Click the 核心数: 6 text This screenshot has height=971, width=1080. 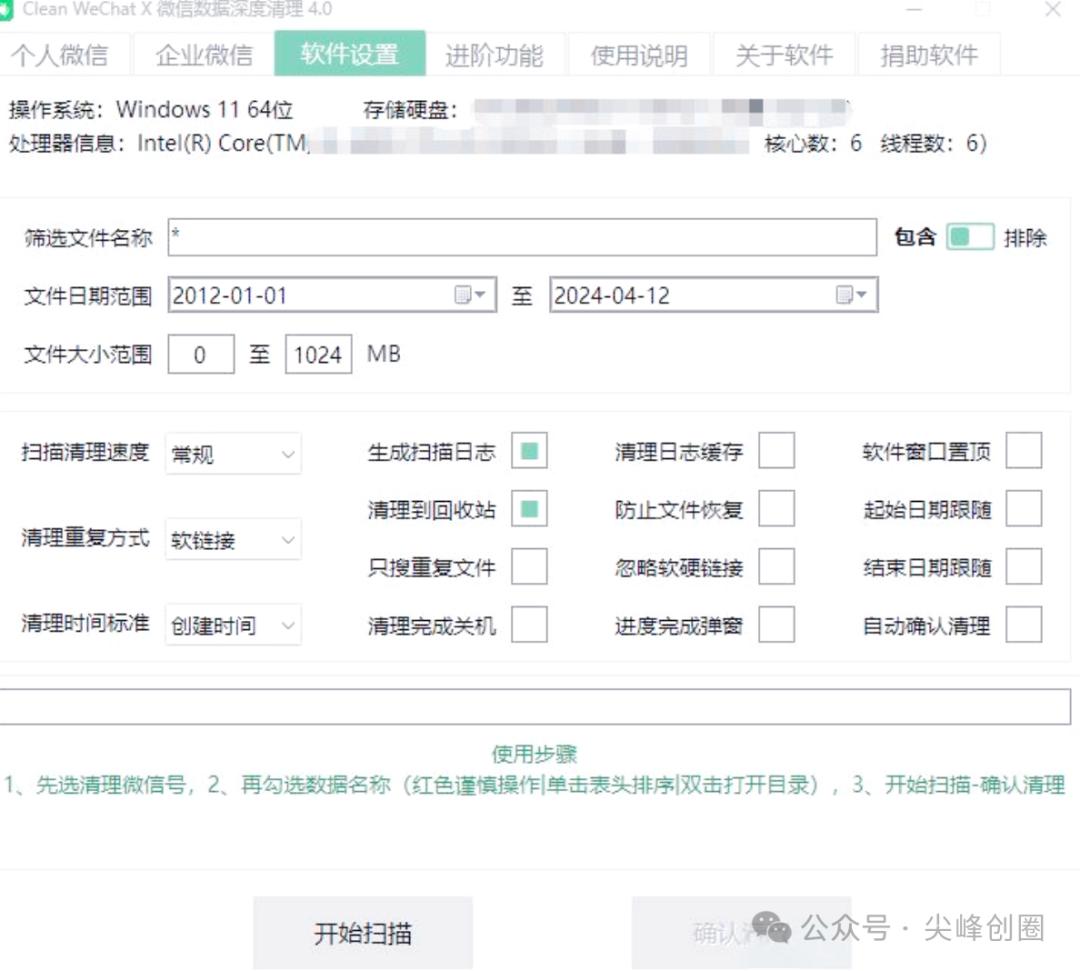(x=813, y=143)
